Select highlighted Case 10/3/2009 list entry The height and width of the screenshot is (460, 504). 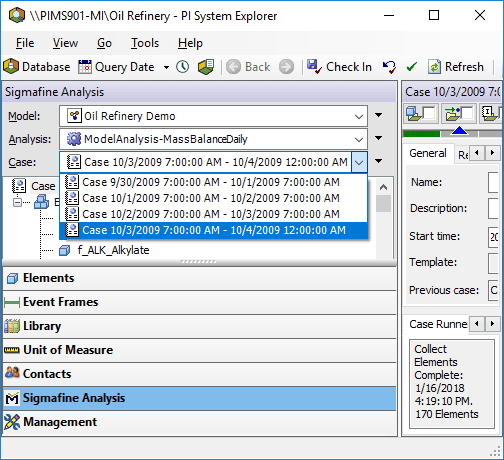tap(213, 230)
